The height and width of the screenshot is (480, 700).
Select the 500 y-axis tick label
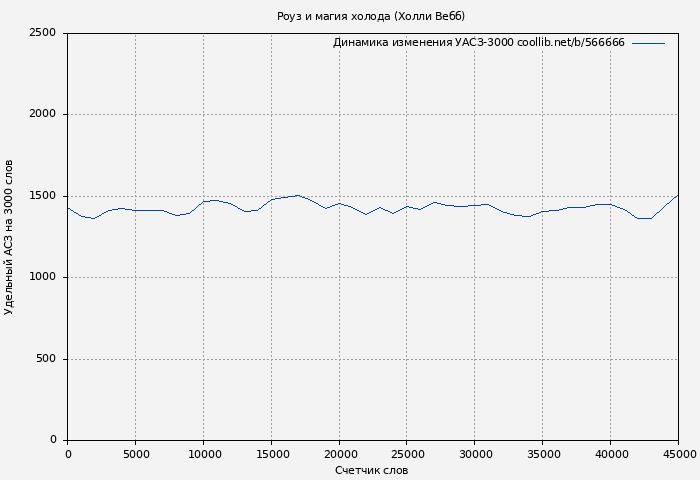[x=46, y=359]
